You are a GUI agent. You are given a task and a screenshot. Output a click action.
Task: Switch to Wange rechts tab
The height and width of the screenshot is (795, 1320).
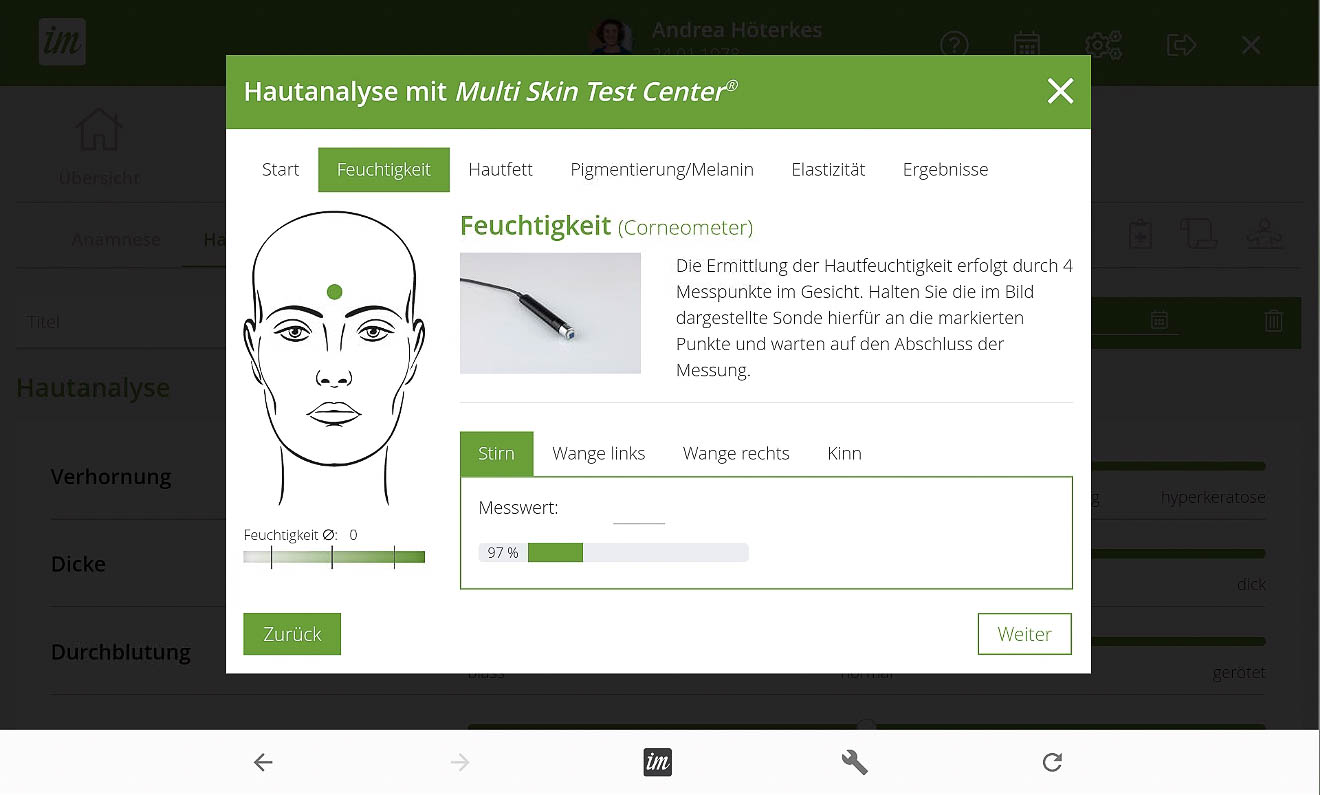(x=736, y=454)
